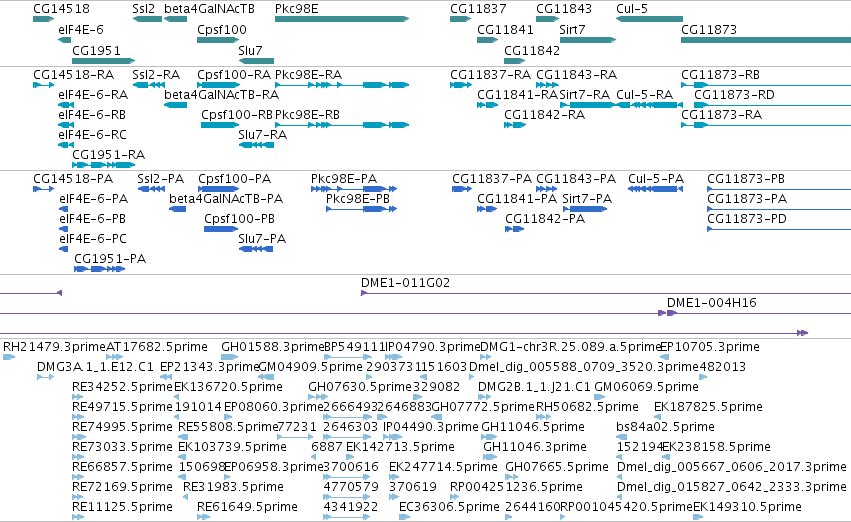Click the Pkc98E-RA transcript model
851x522 pixels.
[x=342, y=85]
